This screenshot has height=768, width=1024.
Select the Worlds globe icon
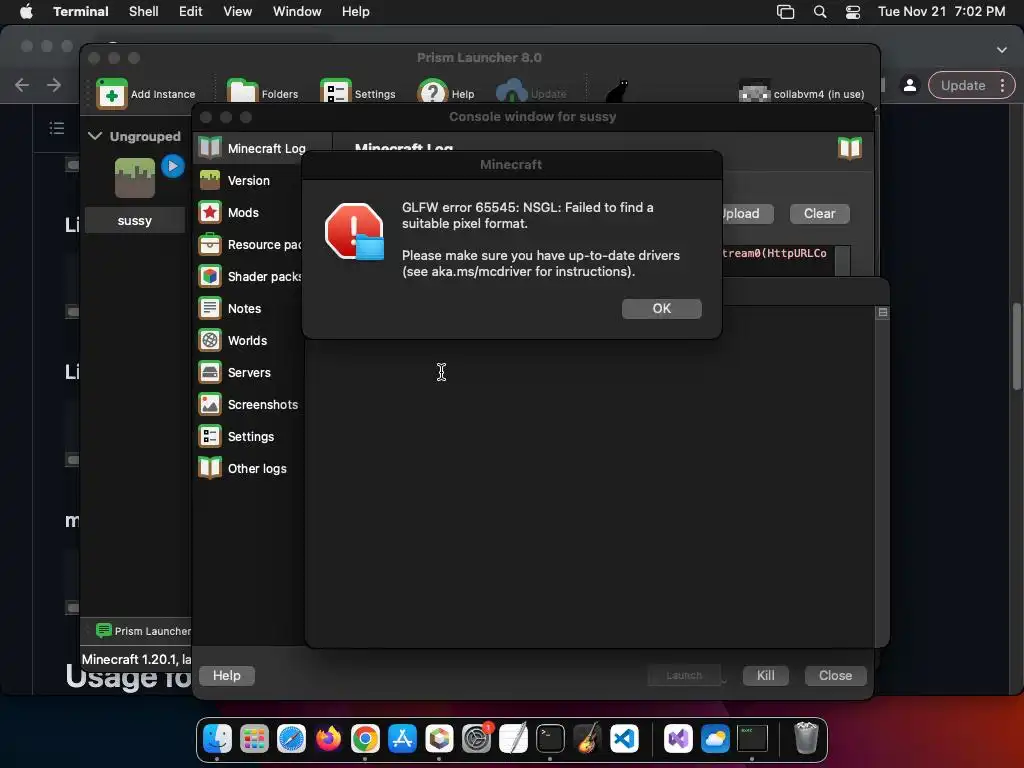point(210,340)
